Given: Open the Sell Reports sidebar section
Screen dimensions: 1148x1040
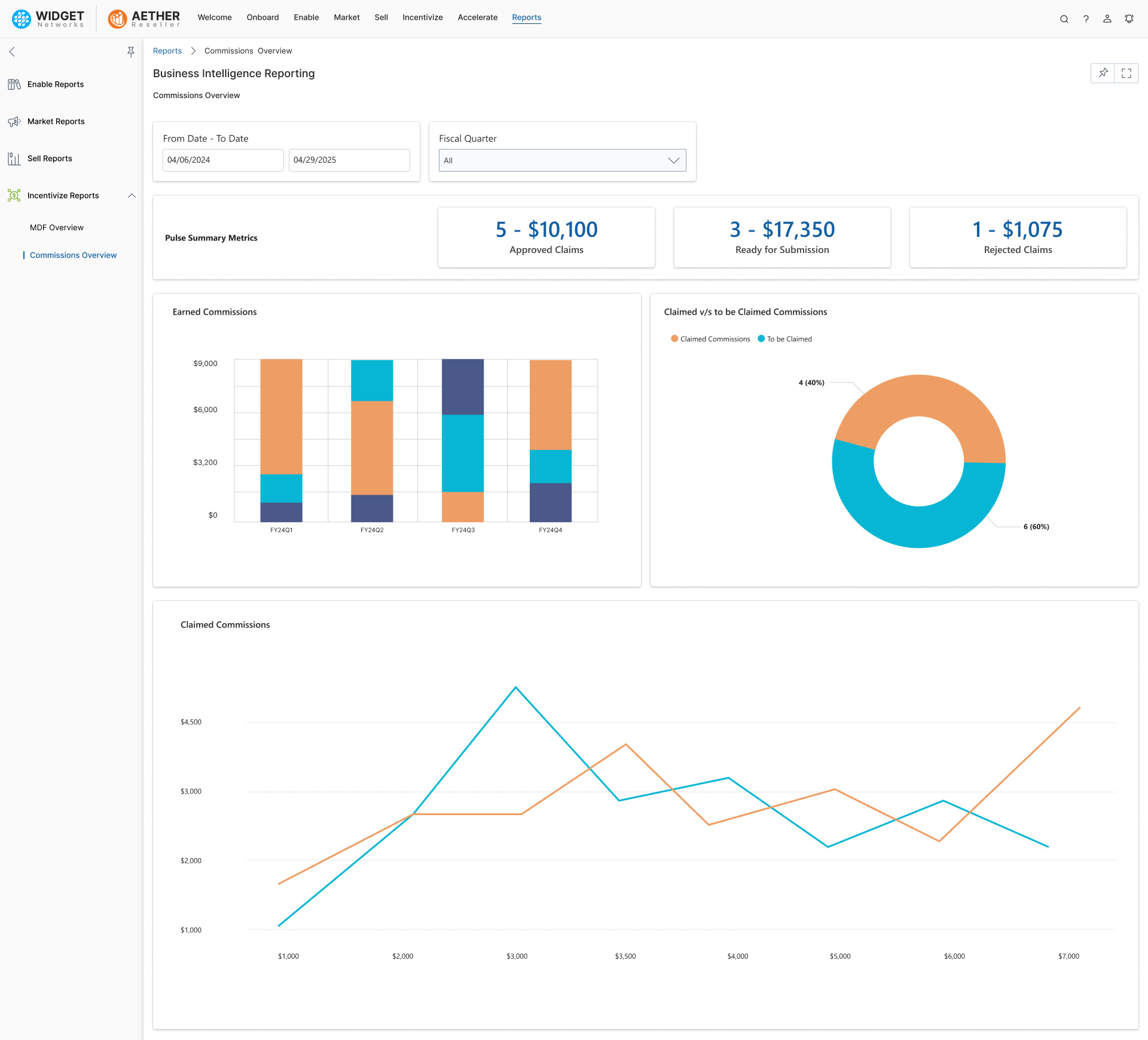Looking at the screenshot, I should click(50, 158).
